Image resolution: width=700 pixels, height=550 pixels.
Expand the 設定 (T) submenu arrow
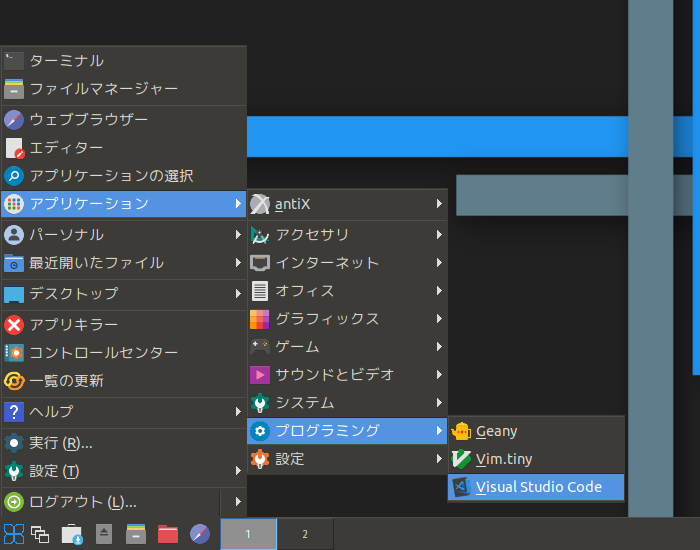point(238,471)
